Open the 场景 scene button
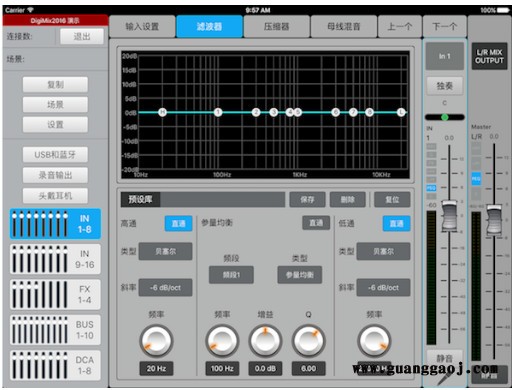Image resolution: width=520 pixels, height=390 pixels. (x=55, y=105)
